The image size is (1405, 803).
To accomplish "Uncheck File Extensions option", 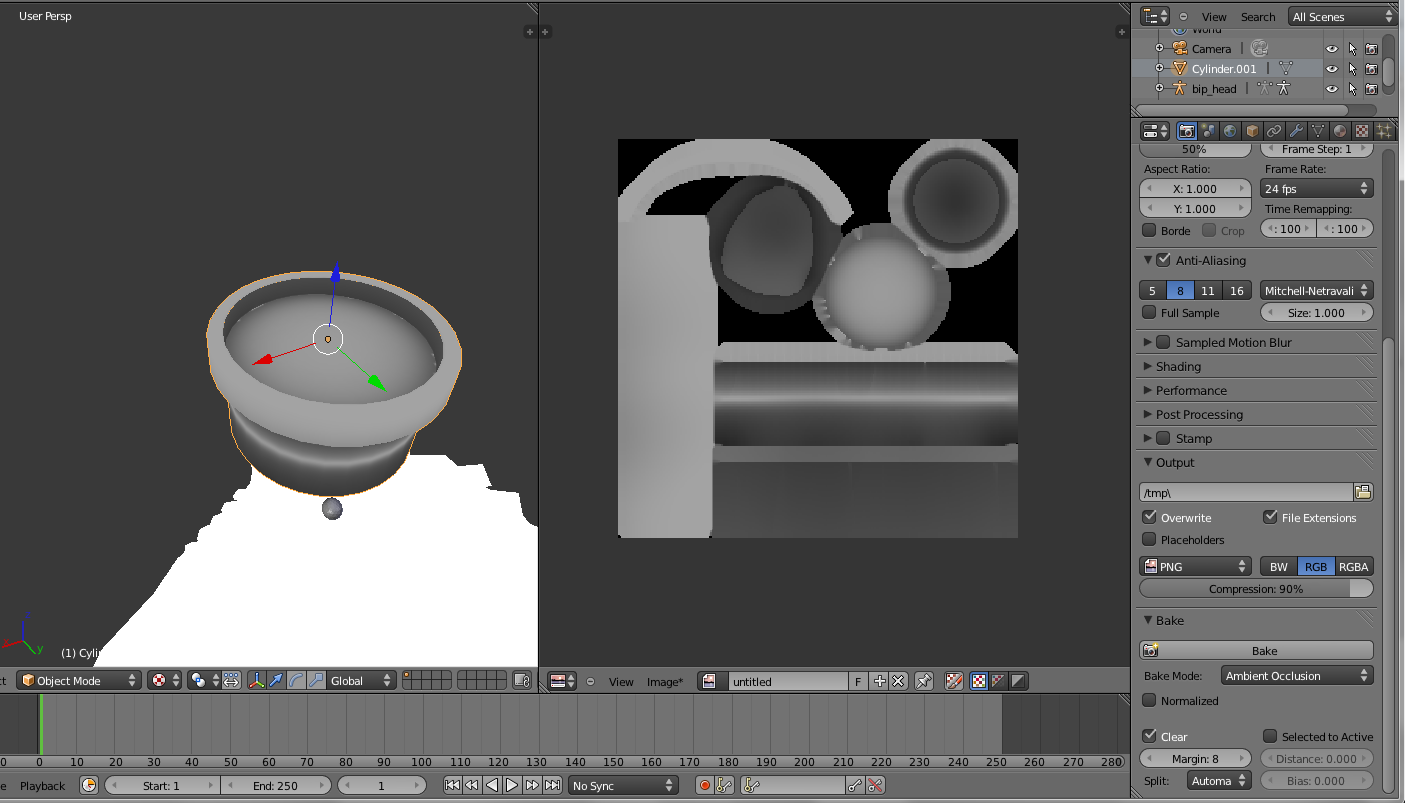I will pyautogui.click(x=1270, y=517).
